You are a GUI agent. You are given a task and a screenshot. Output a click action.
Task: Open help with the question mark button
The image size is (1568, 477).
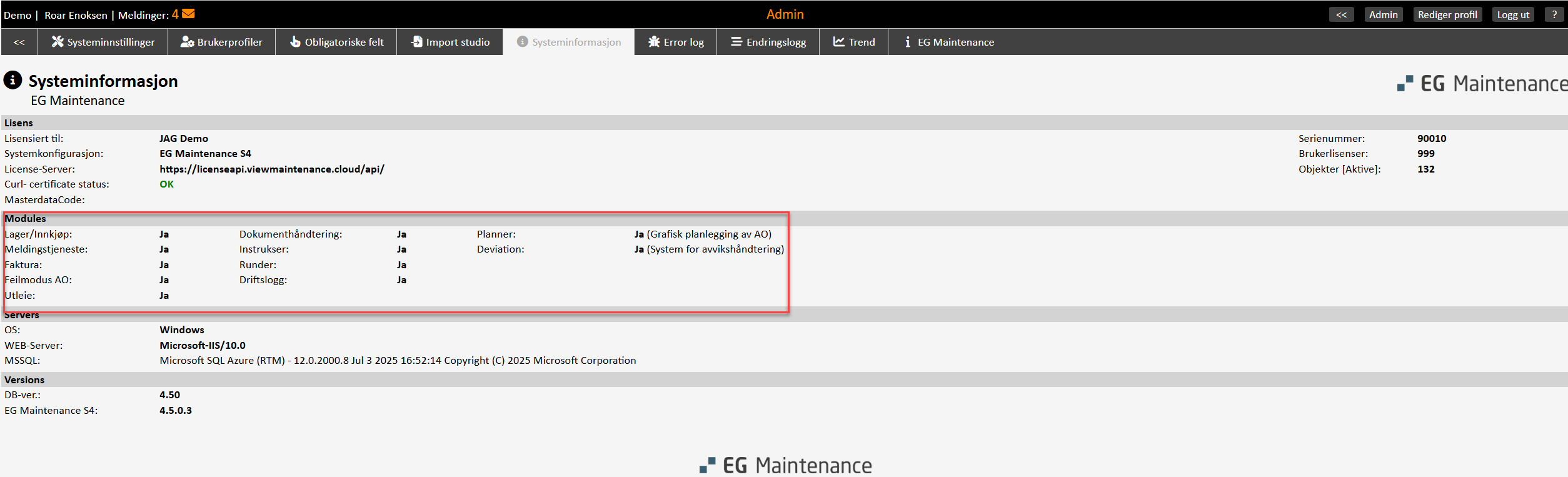tap(1554, 14)
